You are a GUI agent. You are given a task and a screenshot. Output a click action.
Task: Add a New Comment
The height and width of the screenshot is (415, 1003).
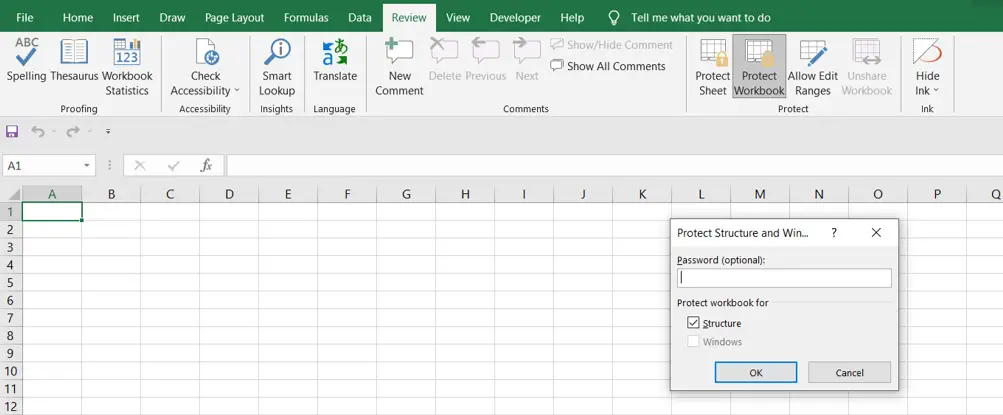click(399, 68)
